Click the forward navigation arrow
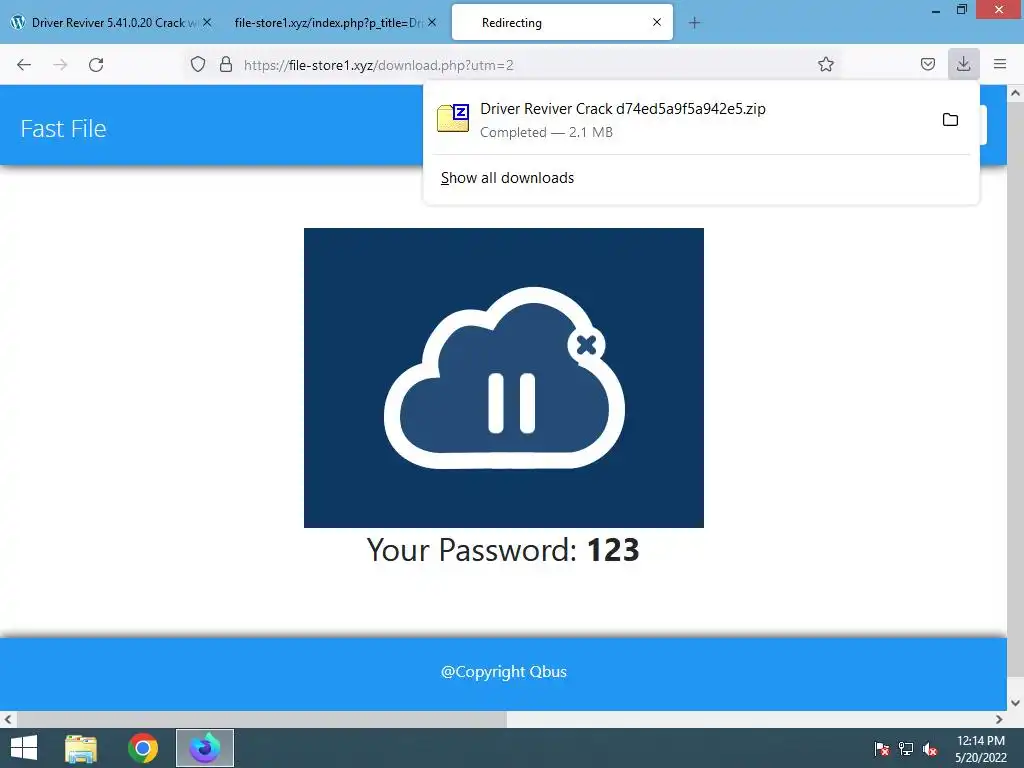The height and width of the screenshot is (768, 1024). coord(60,65)
